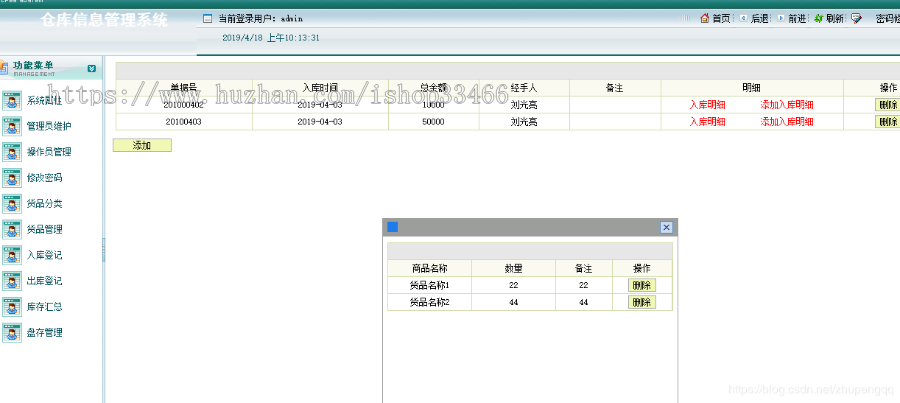This screenshot has width=900, height=403.
Task: Click the 备注 header in main table
Action: [615, 88]
